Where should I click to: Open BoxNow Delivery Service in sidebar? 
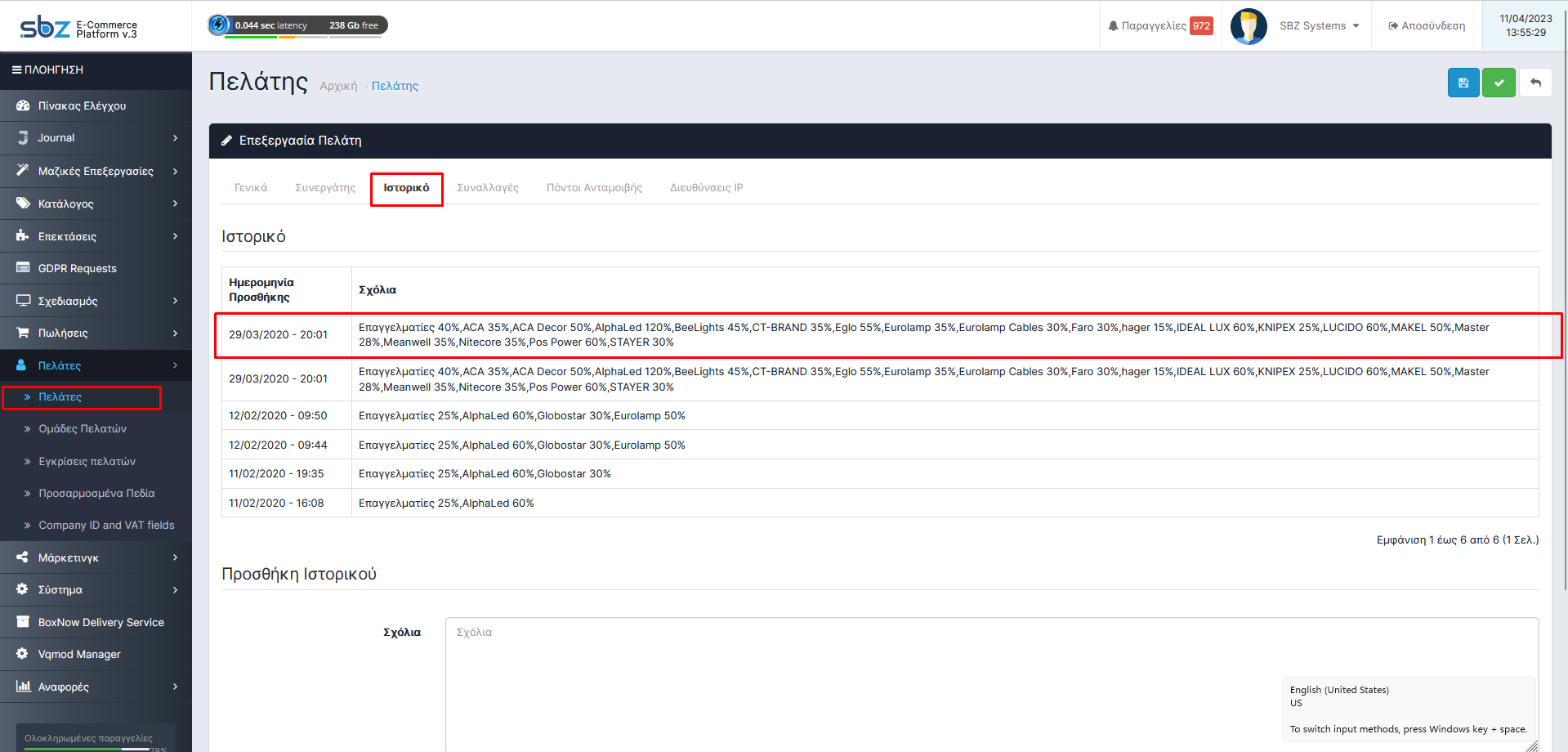point(101,623)
